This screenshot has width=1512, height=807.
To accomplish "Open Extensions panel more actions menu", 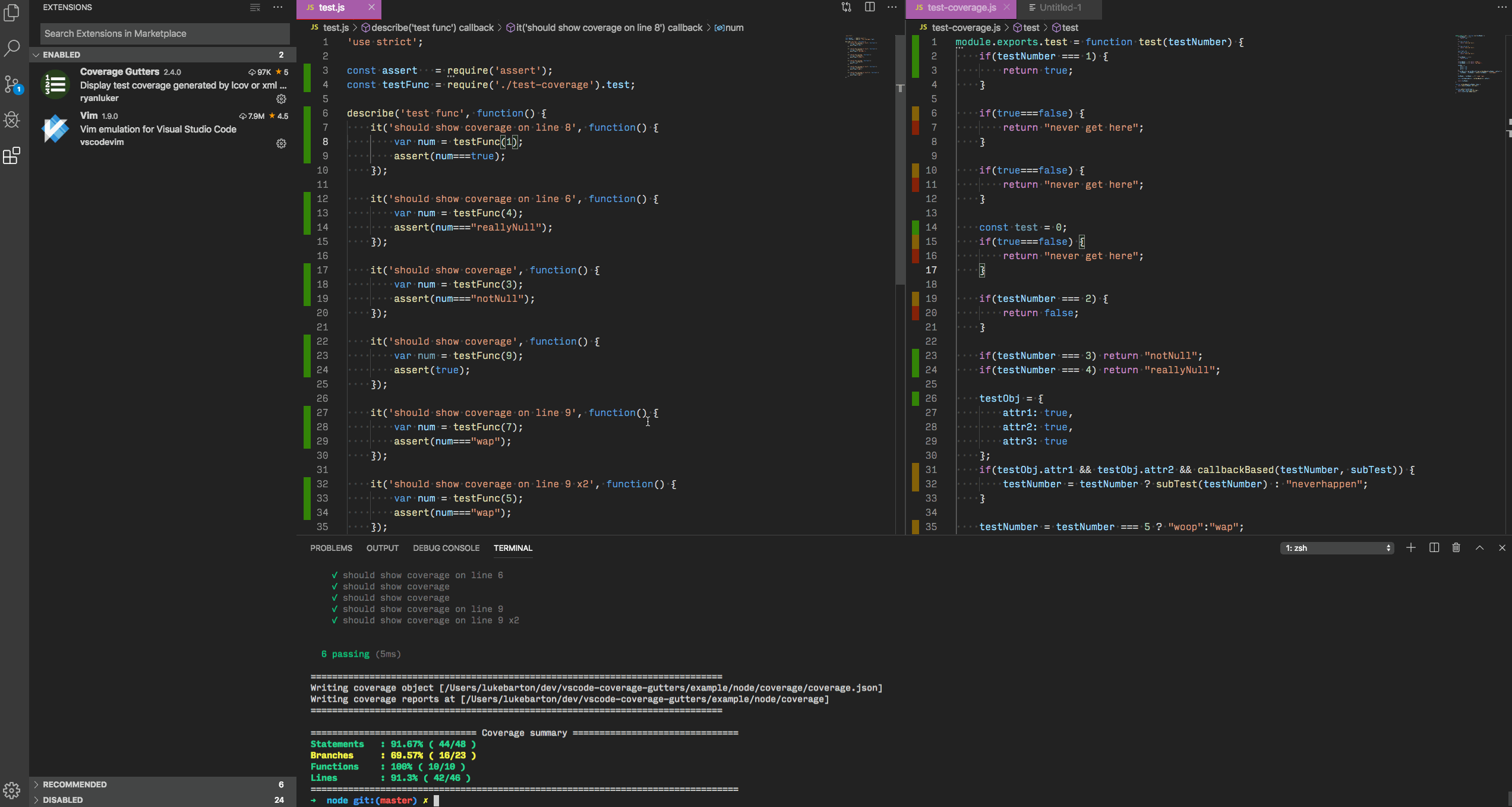I will (277, 8).
